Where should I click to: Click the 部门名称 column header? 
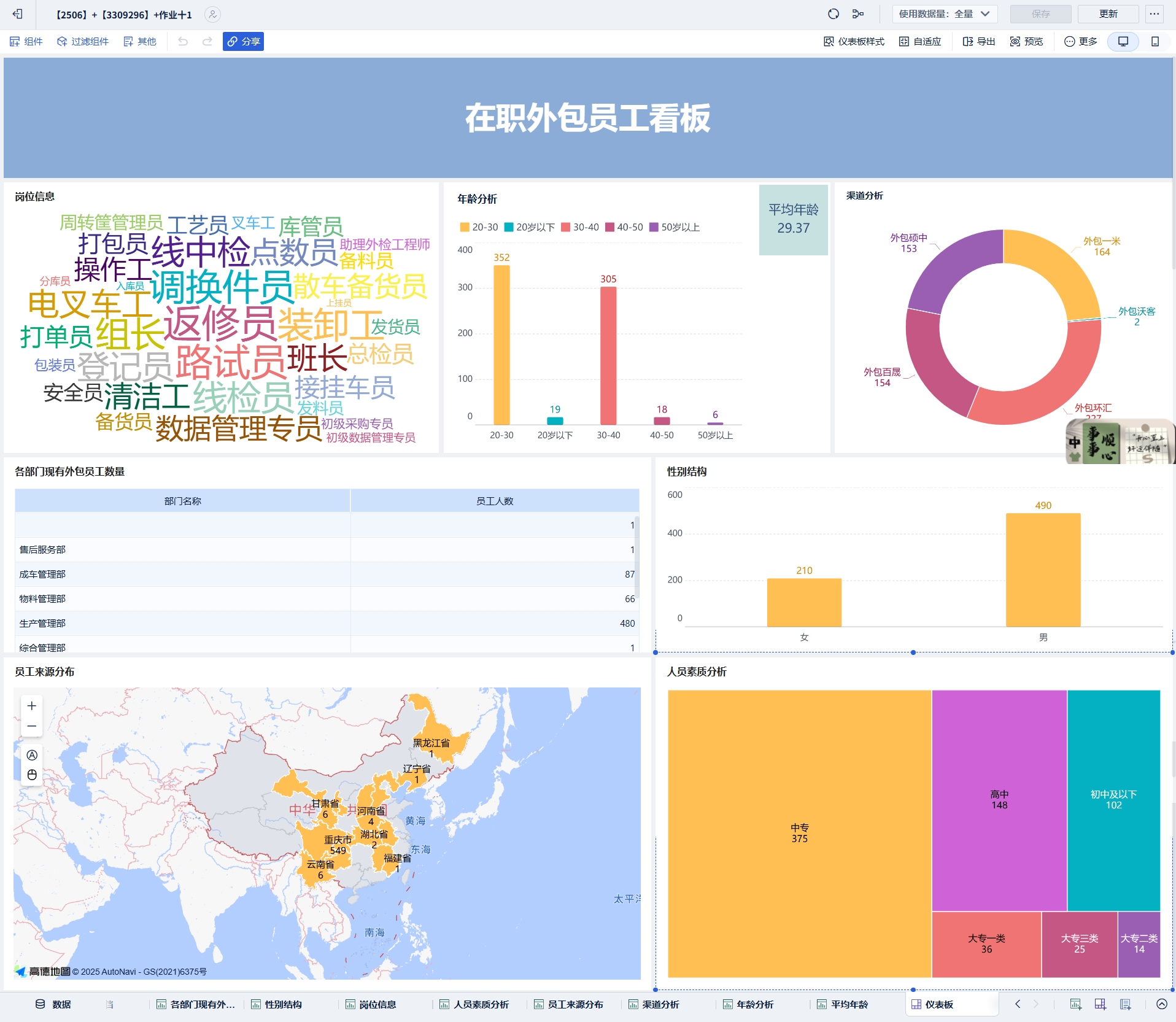click(182, 501)
